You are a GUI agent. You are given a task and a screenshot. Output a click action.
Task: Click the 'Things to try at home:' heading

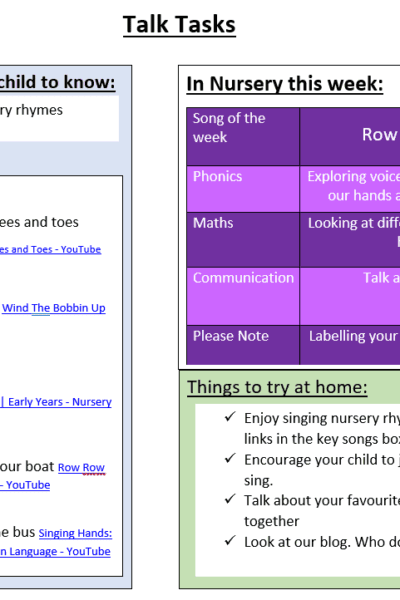(277, 387)
